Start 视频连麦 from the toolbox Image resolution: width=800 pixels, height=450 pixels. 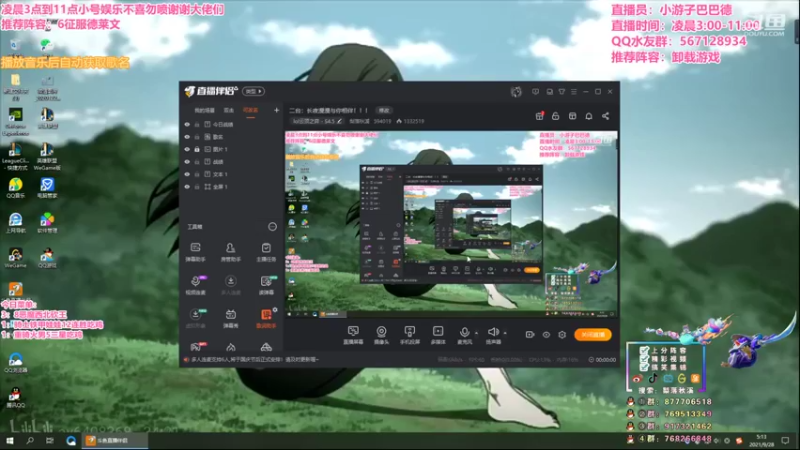pyautogui.click(x=195, y=285)
